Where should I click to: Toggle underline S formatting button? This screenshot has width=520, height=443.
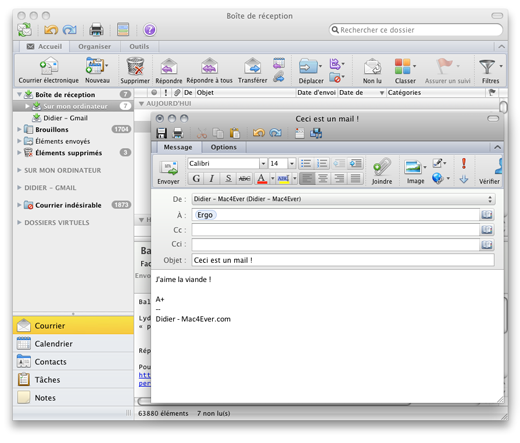tap(228, 179)
